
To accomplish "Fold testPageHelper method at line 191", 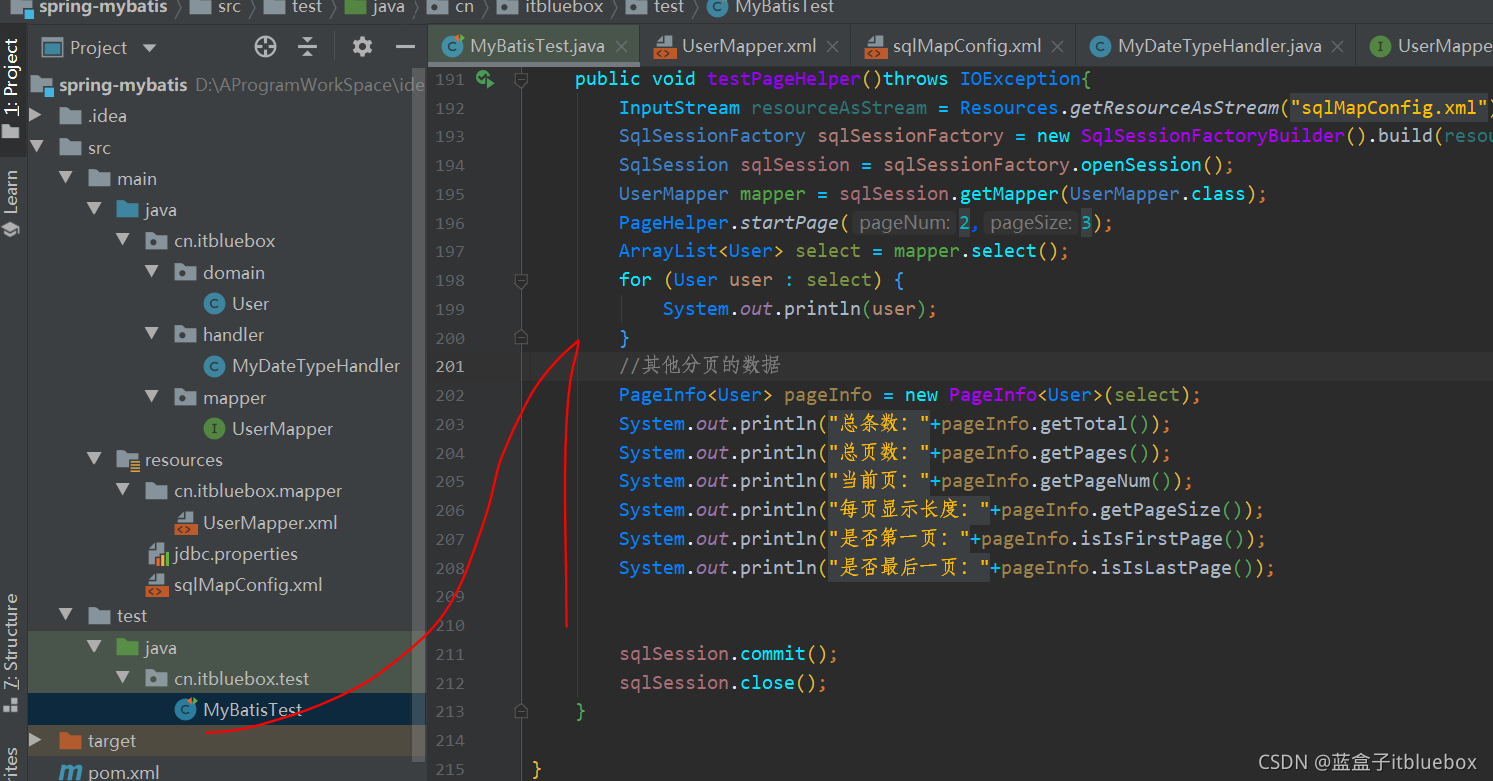I will (520, 79).
